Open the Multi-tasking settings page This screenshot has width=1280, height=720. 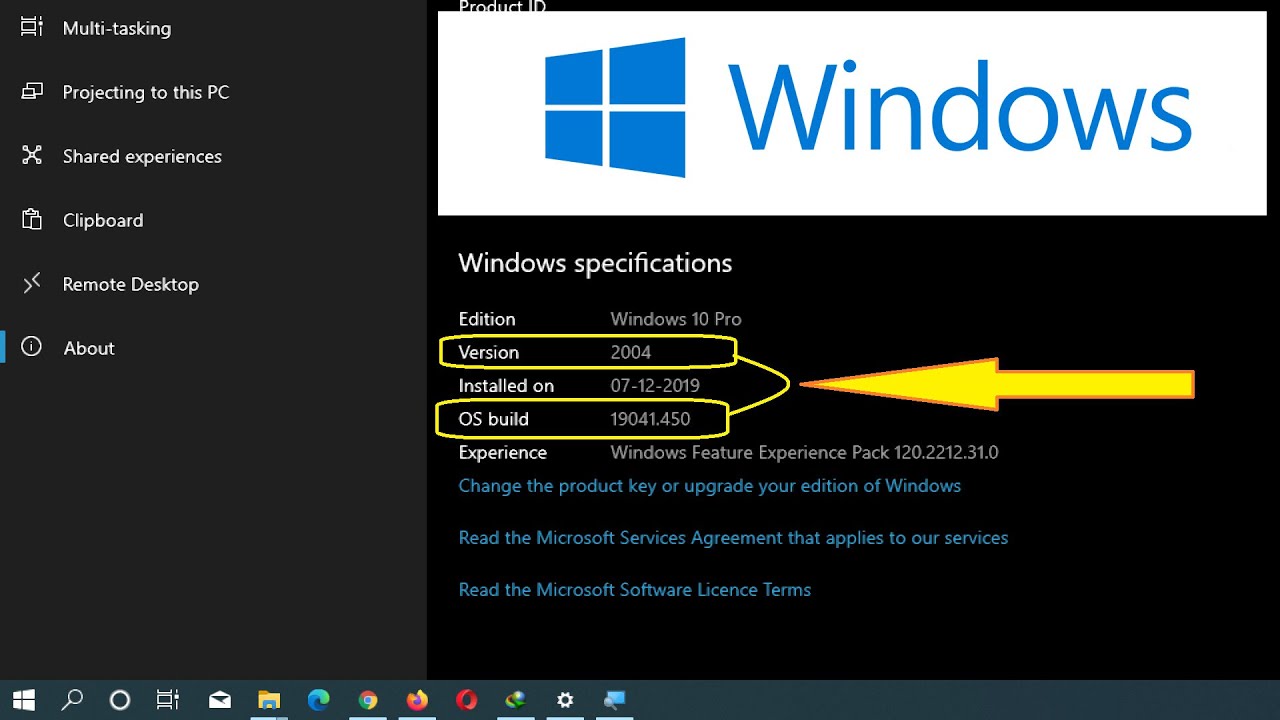pos(117,29)
